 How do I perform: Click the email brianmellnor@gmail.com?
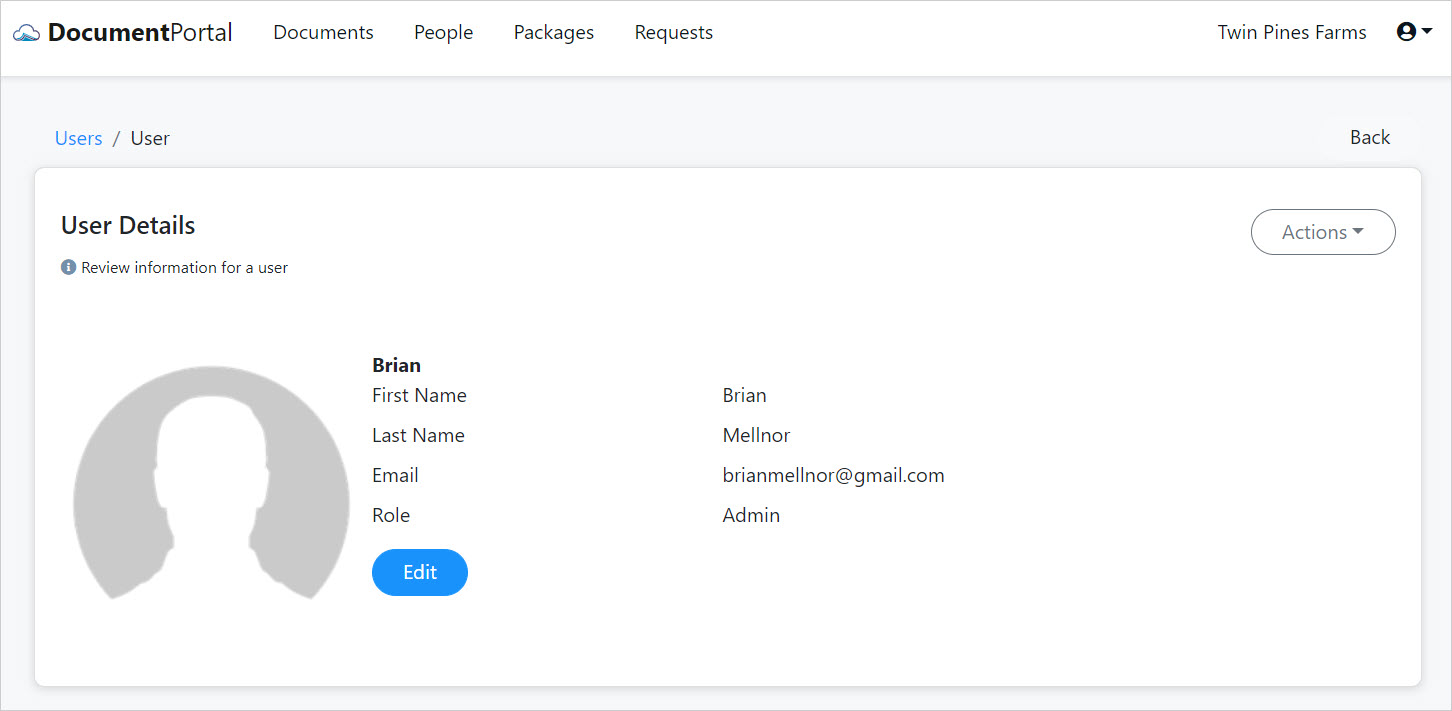pos(833,475)
